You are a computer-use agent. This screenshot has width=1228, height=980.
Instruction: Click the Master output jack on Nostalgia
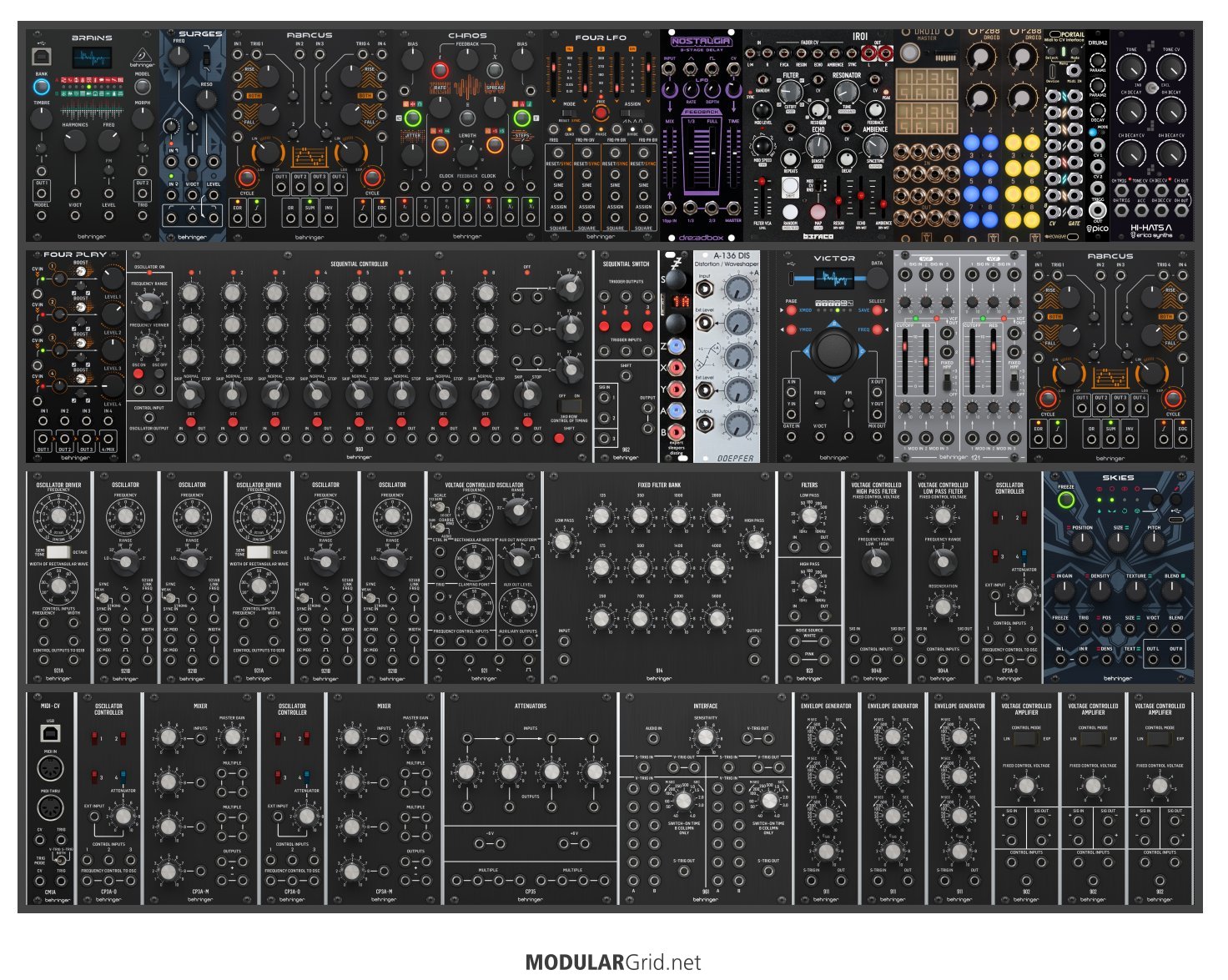point(732,209)
